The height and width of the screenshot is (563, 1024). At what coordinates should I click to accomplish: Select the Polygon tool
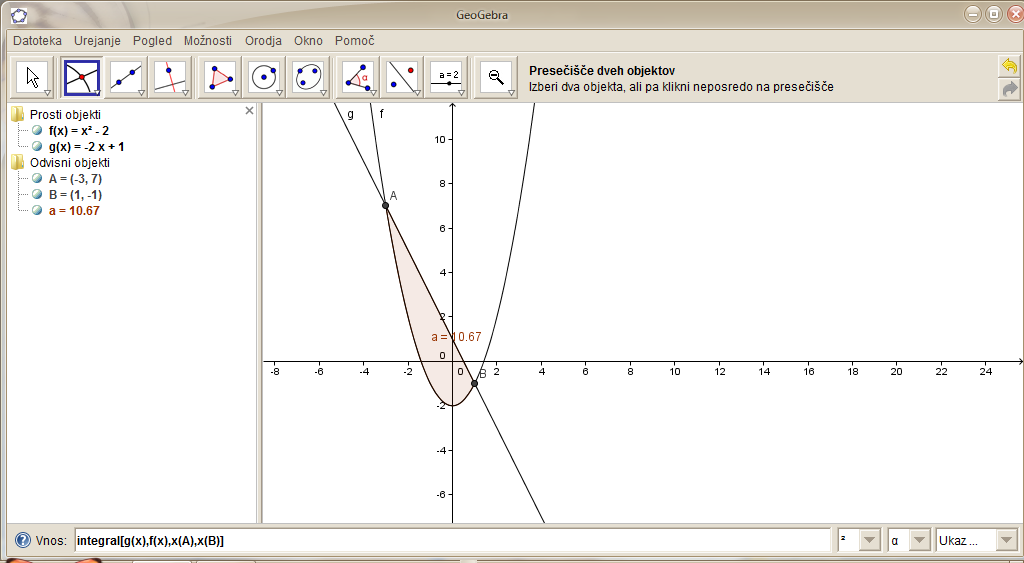tap(220, 77)
